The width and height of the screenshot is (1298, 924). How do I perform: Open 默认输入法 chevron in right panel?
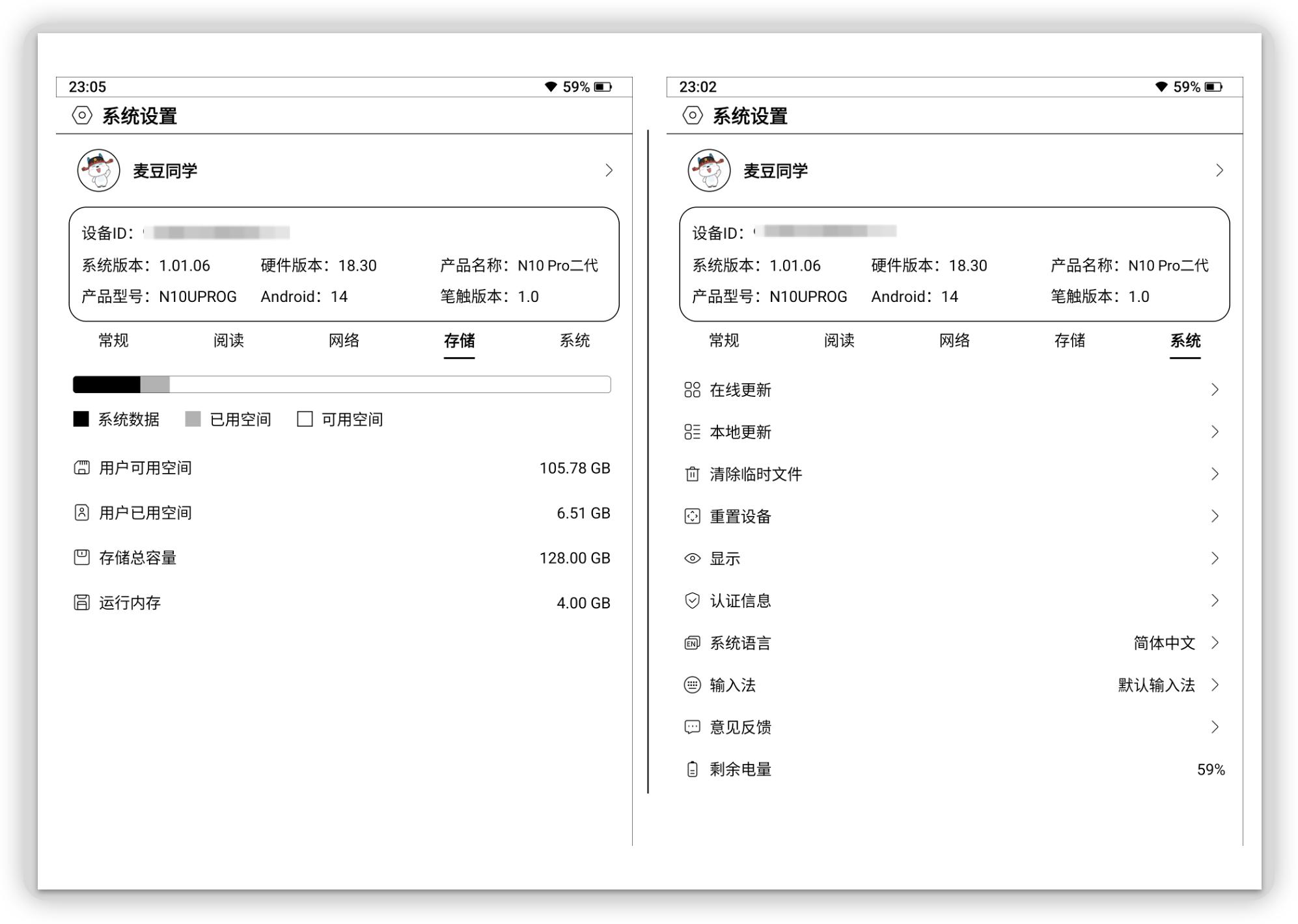pos(1215,685)
